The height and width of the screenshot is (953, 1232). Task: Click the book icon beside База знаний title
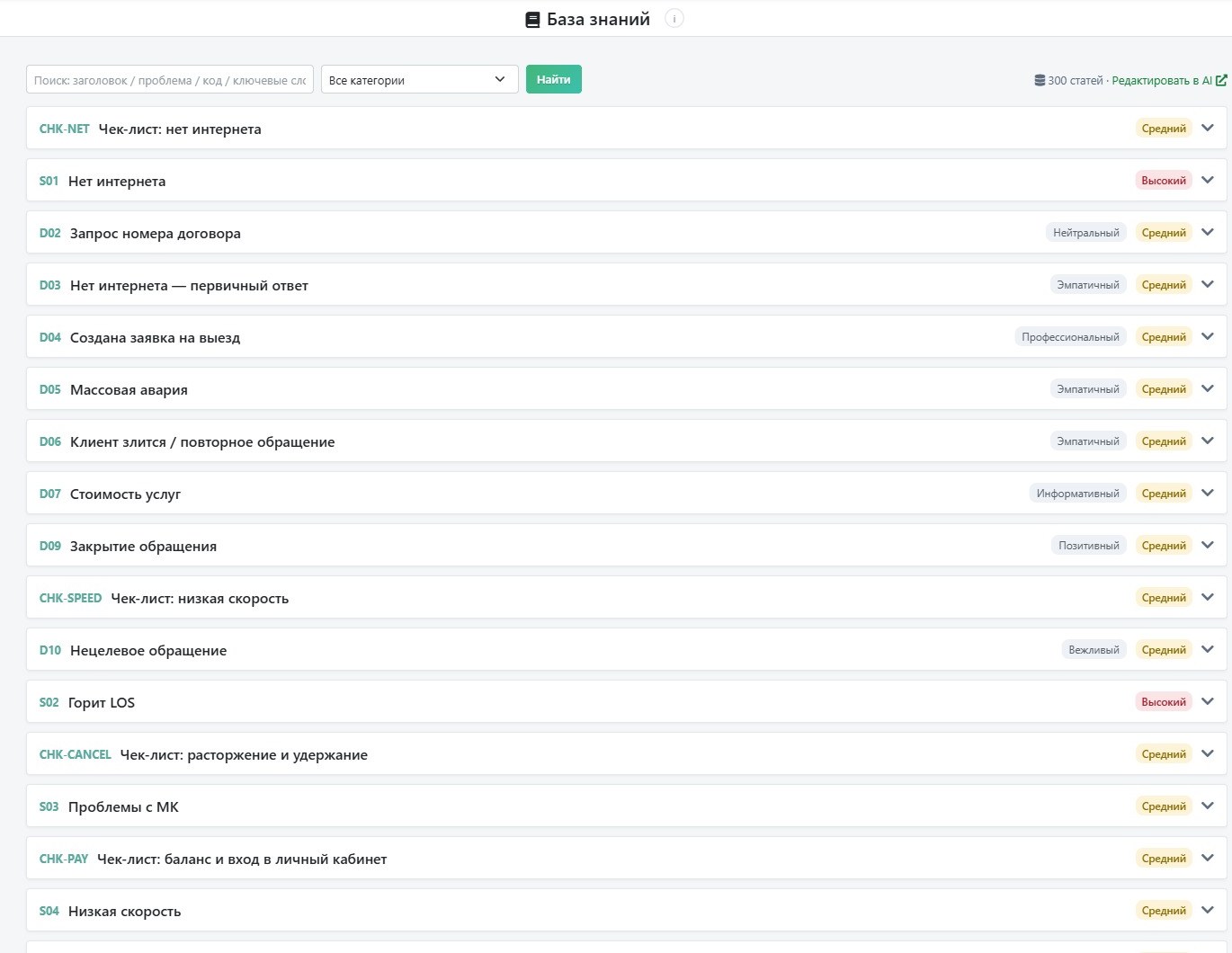tap(533, 20)
